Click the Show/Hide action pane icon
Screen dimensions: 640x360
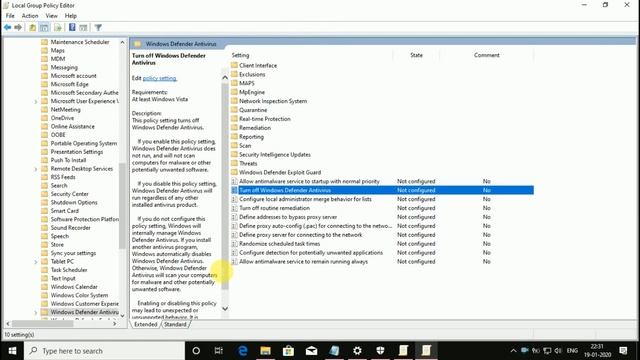pyautogui.click(x=83, y=27)
